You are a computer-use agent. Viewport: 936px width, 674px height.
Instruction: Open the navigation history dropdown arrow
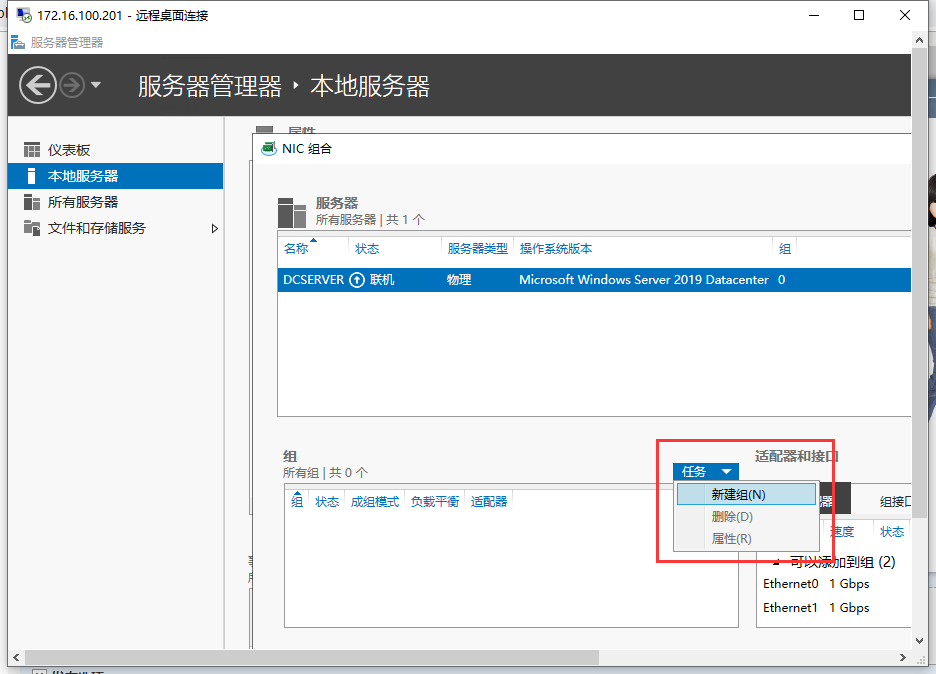point(96,85)
